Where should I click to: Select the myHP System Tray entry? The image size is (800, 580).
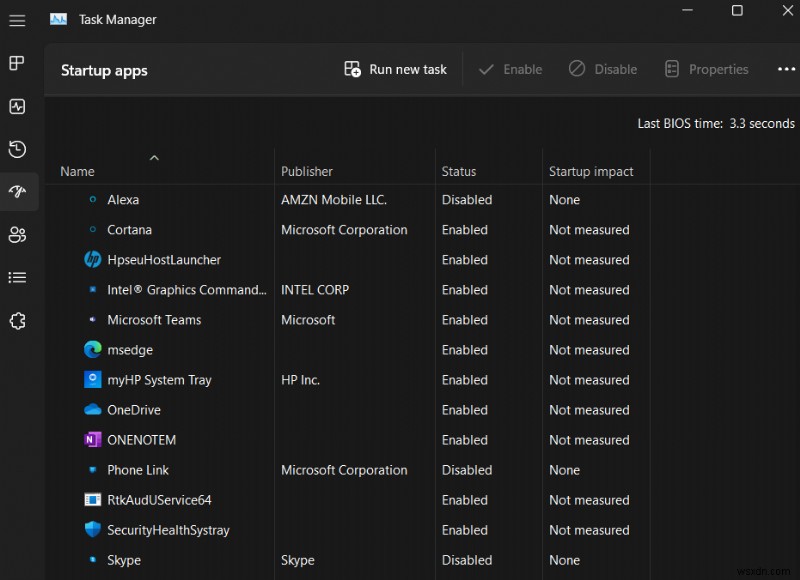pyautogui.click(x=159, y=380)
